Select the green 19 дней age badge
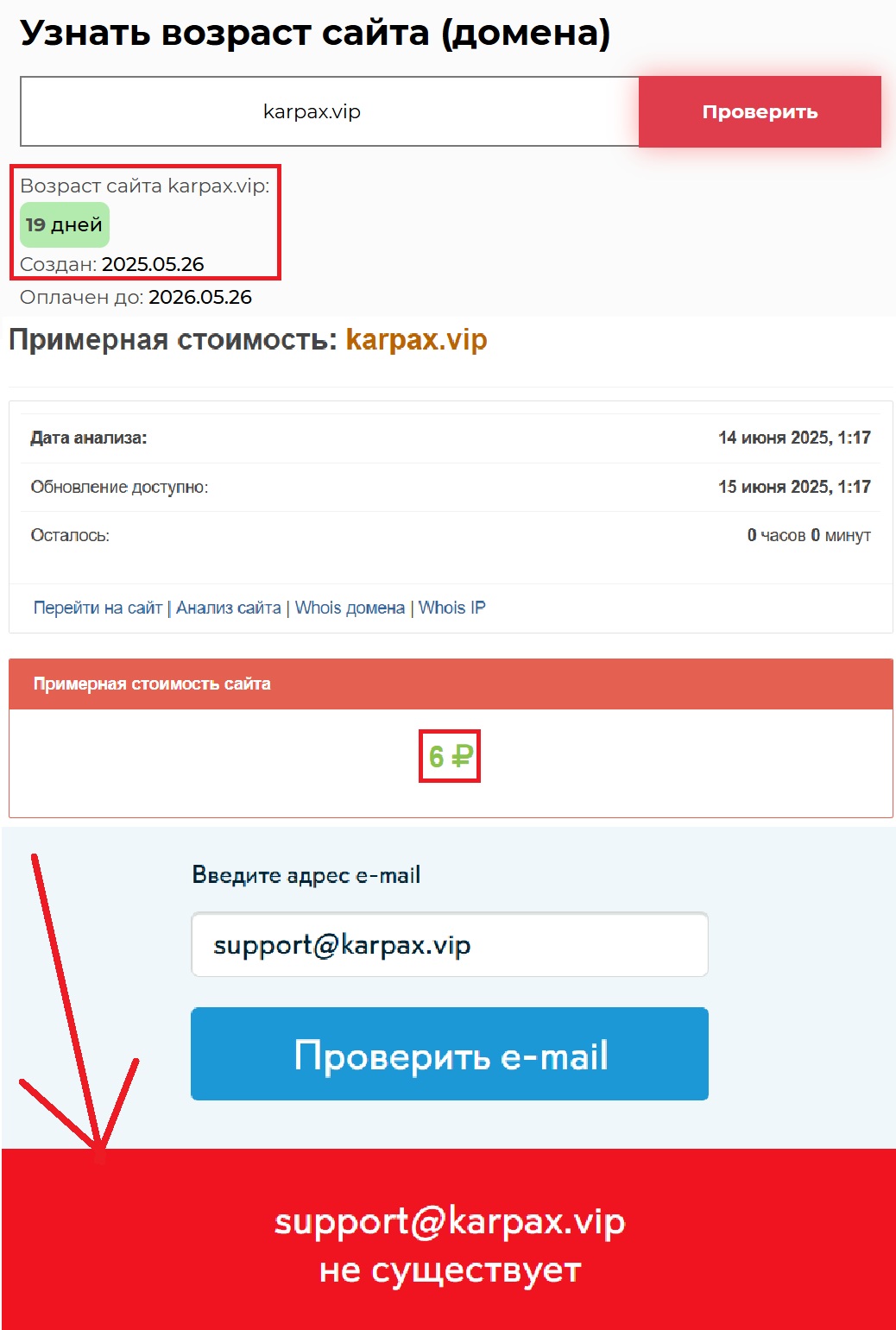This screenshot has height=1330, width=896. tap(65, 224)
